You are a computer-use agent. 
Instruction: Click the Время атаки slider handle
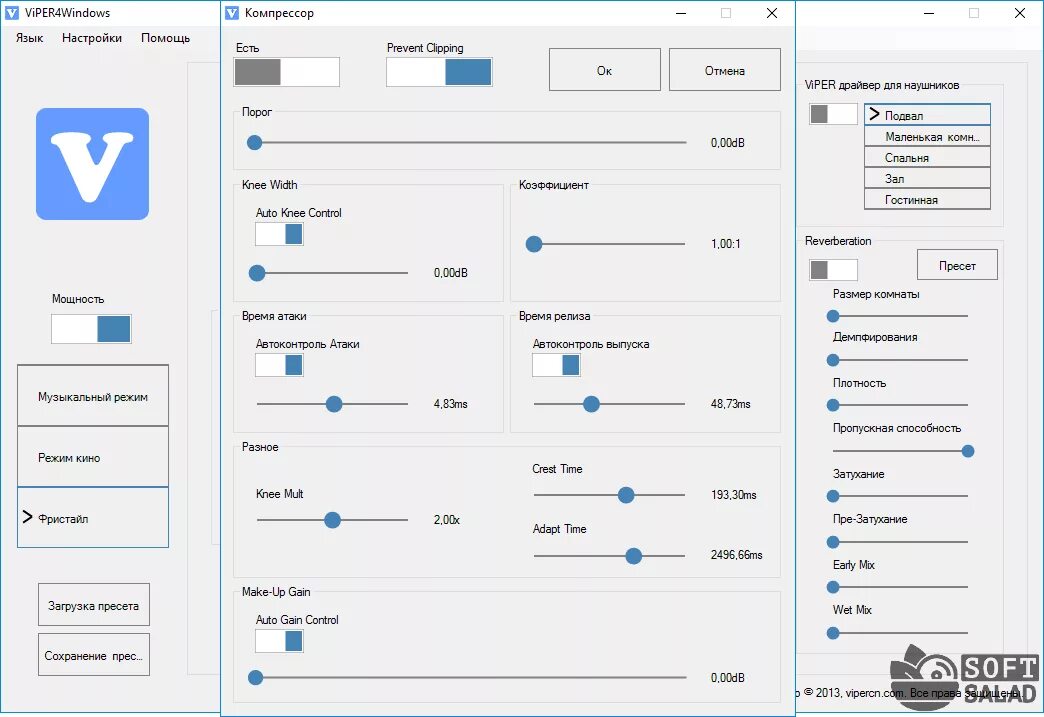click(334, 404)
